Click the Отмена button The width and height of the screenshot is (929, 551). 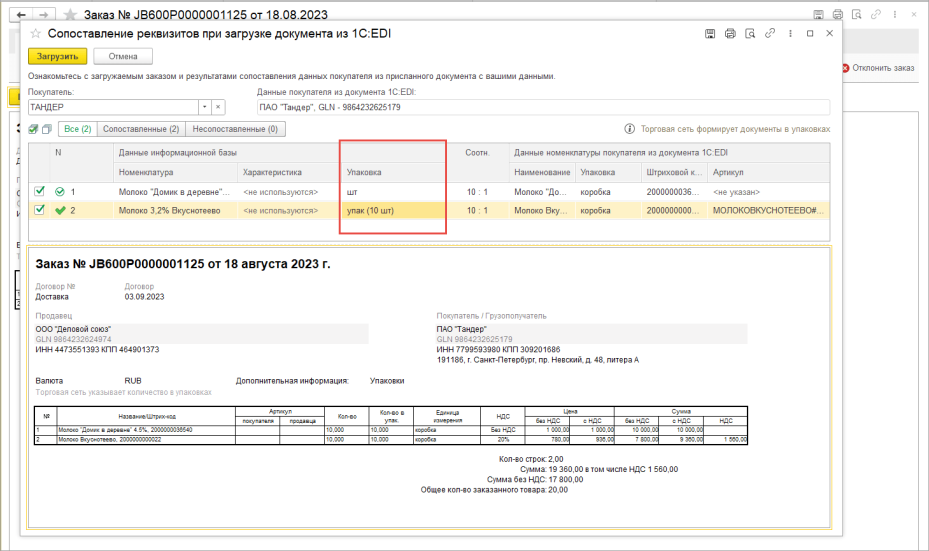point(123,56)
